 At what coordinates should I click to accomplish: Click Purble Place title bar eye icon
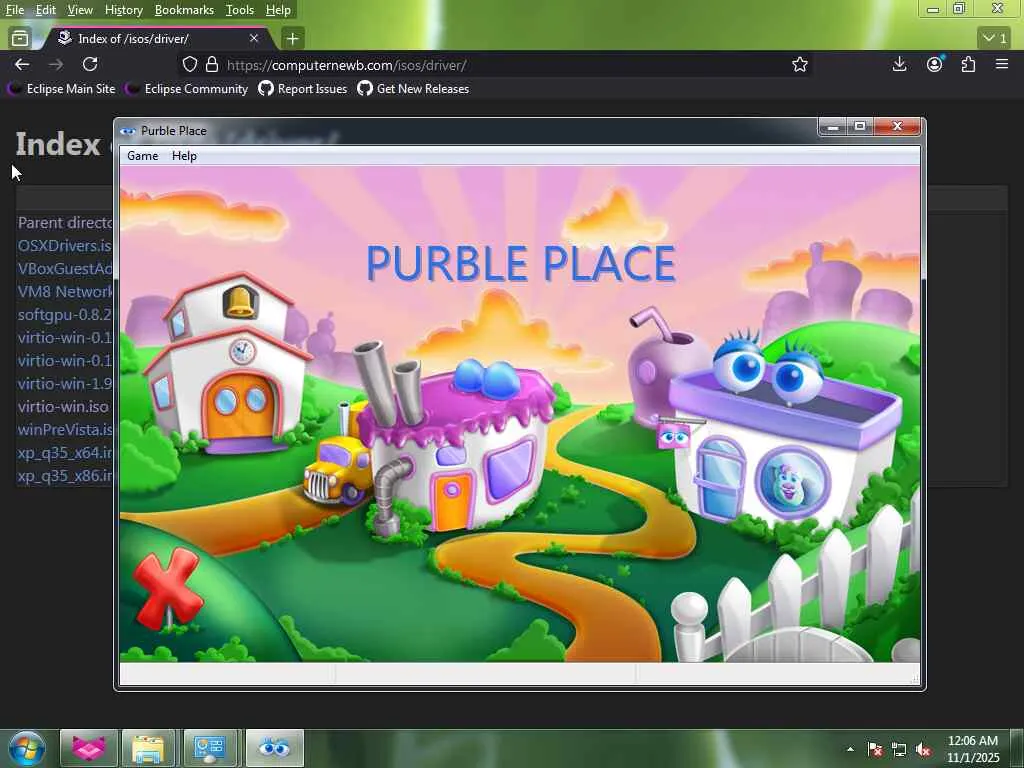[x=127, y=131]
